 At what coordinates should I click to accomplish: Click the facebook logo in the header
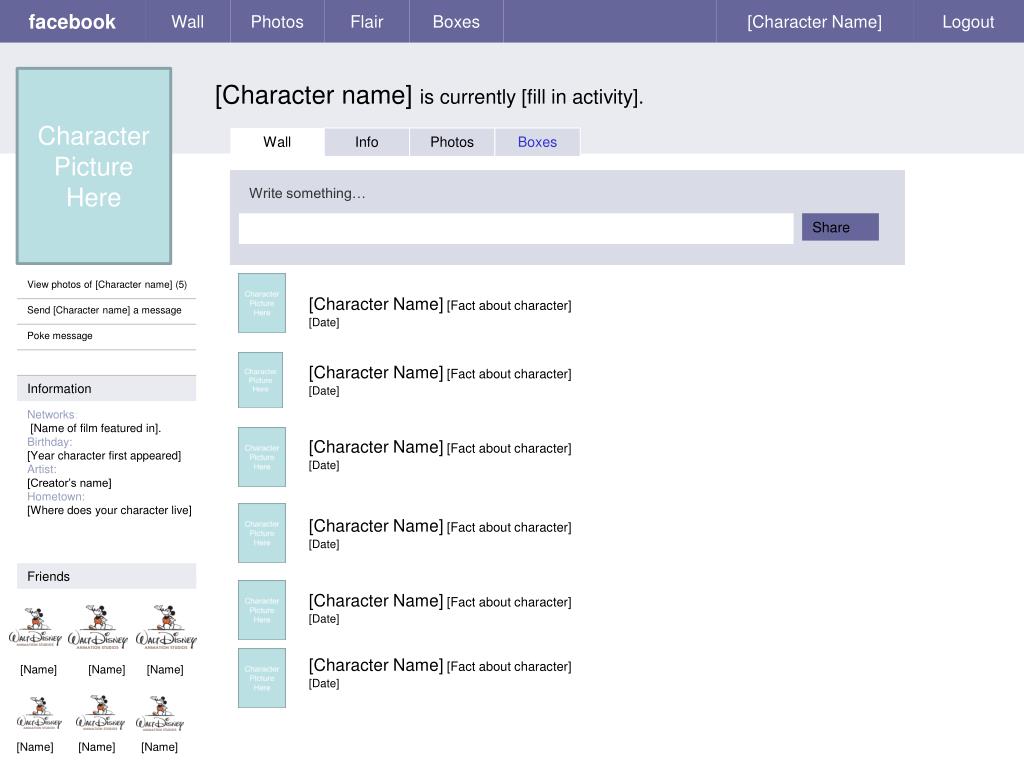click(x=72, y=22)
